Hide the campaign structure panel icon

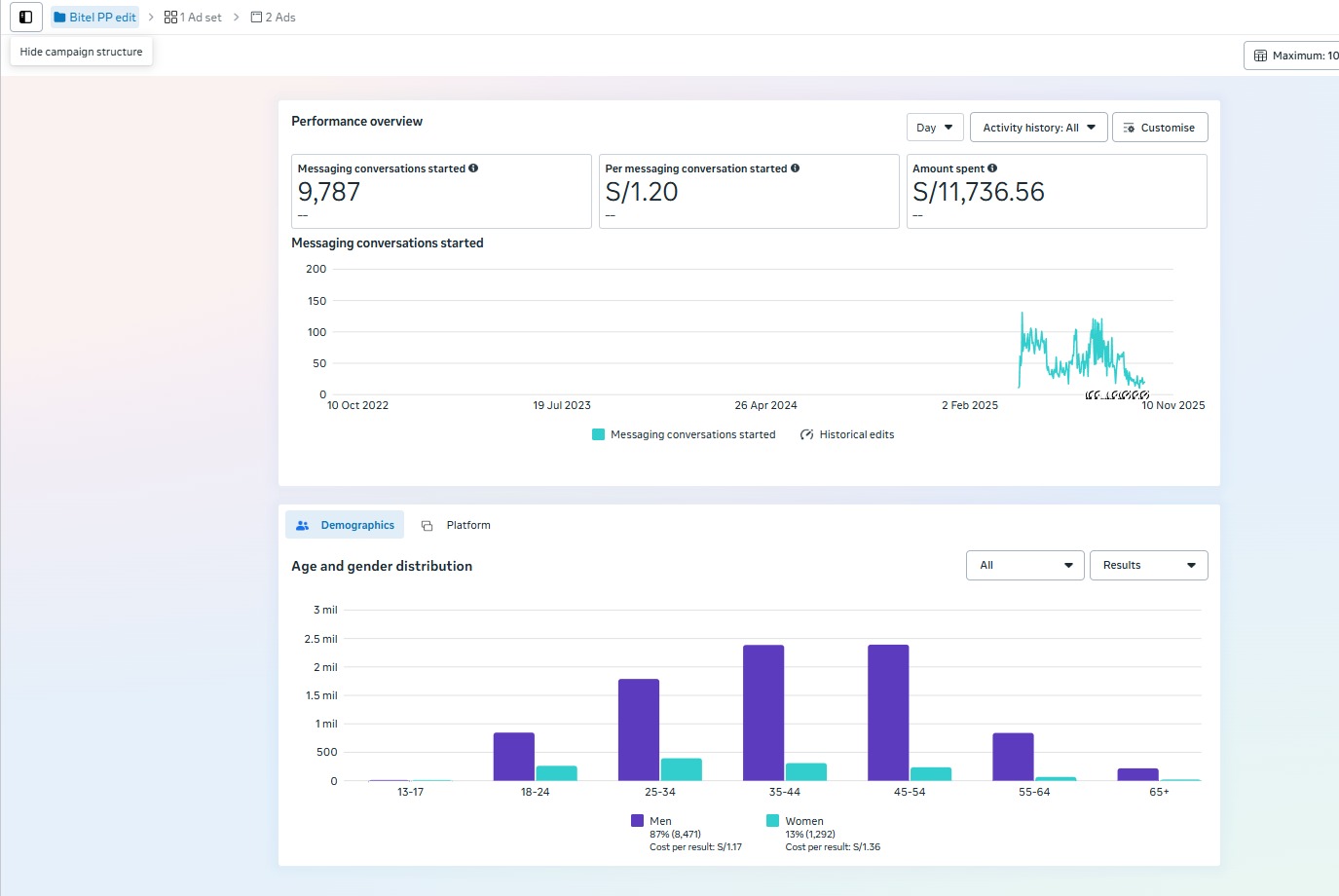[26, 18]
